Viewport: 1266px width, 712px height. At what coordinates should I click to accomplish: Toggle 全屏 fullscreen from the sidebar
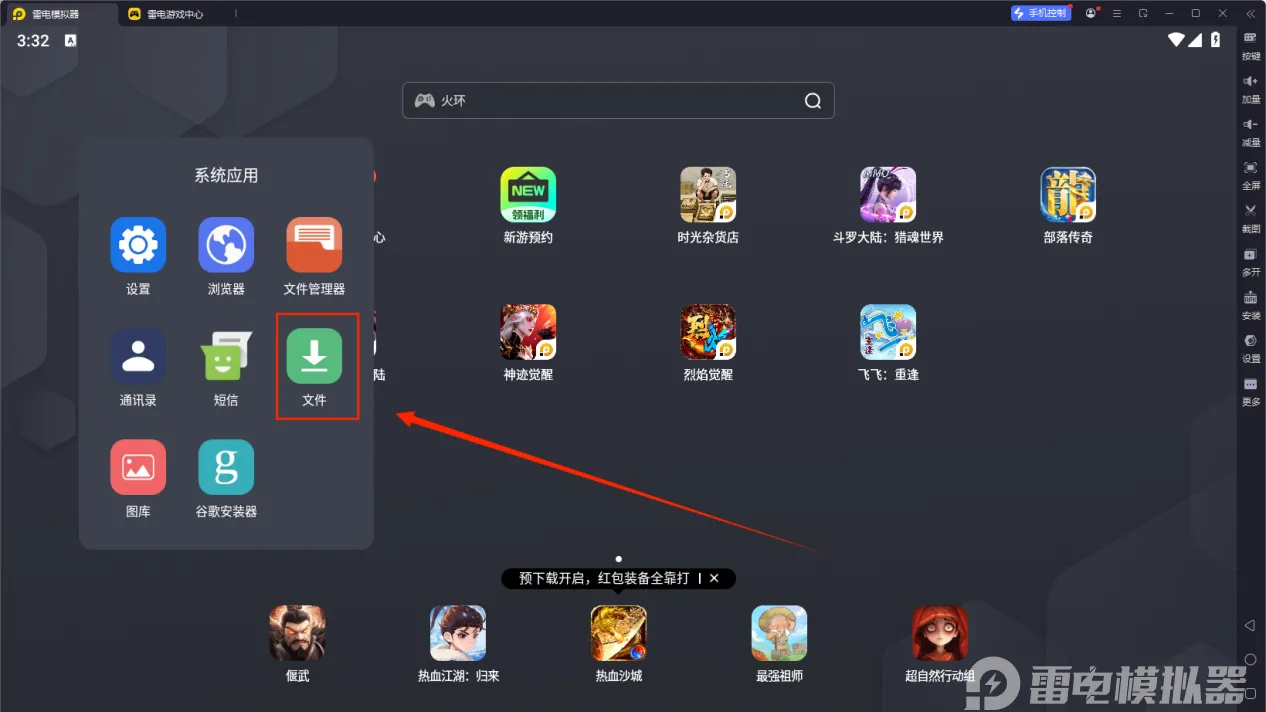(x=1250, y=174)
